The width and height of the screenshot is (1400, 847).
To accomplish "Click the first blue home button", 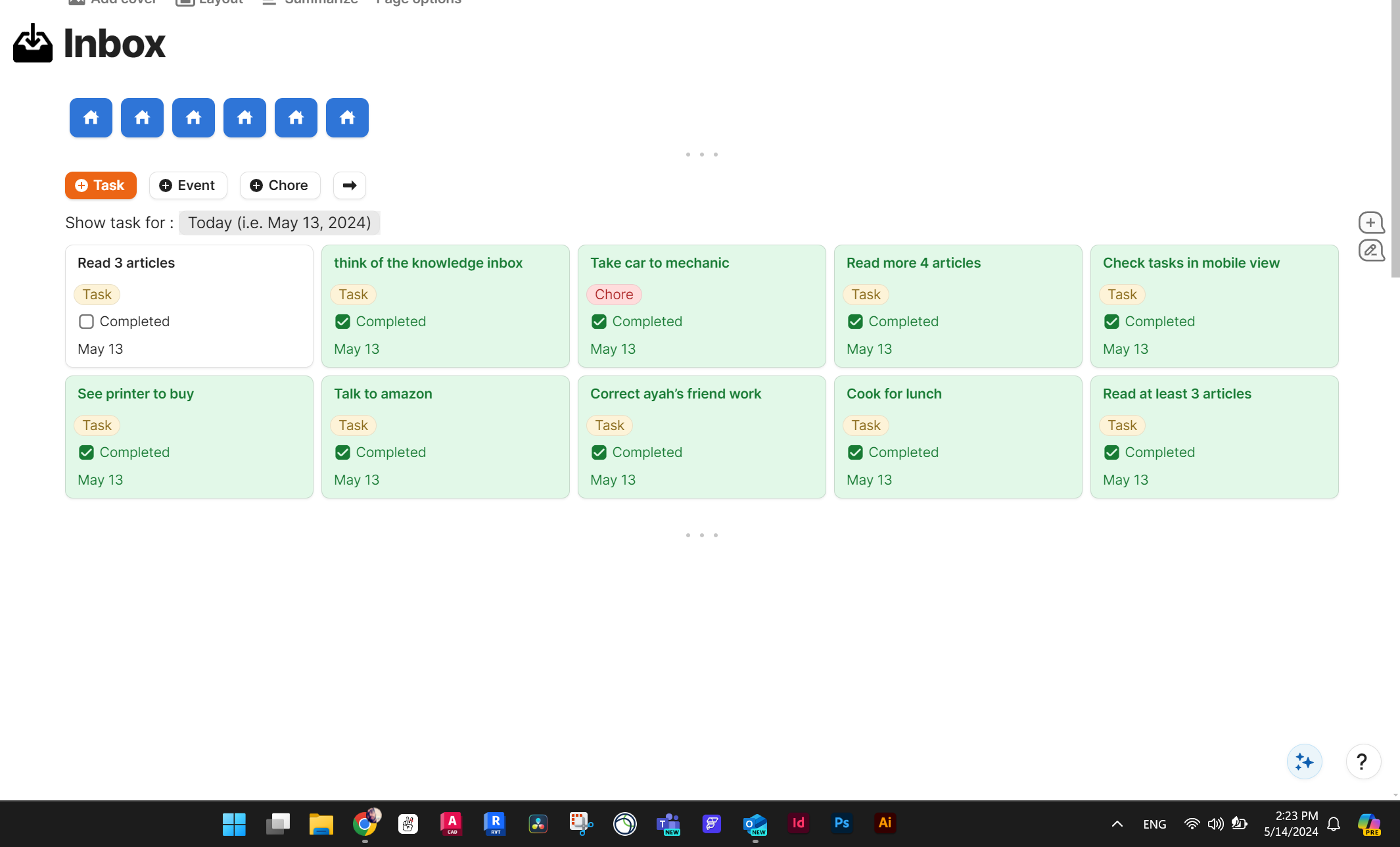I will 91,118.
